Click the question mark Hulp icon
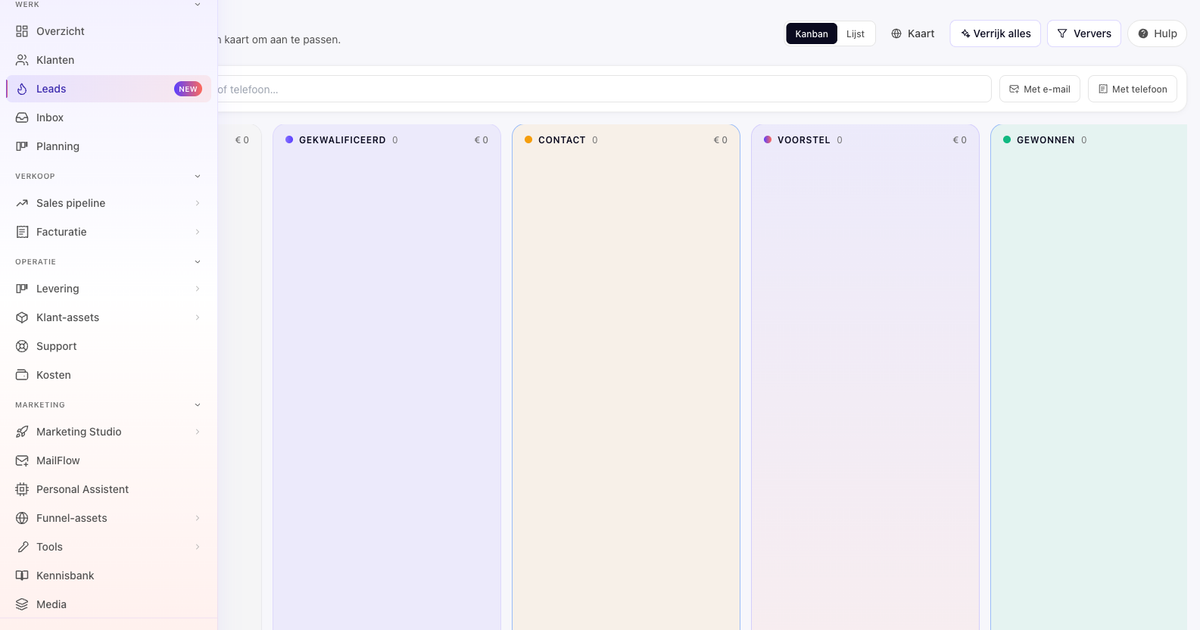Screen dimensions: 1200x630 coord(1143,34)
